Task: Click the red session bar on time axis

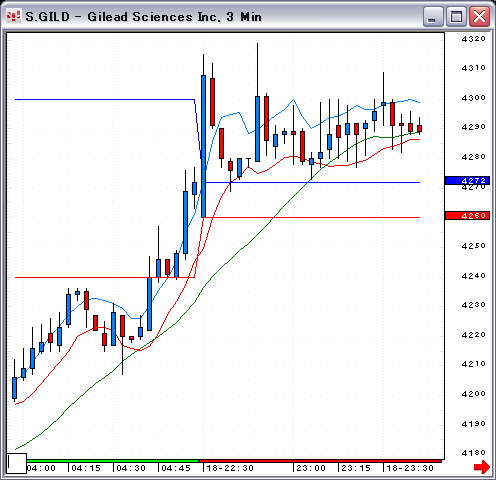Action: [x=320, y=461]
